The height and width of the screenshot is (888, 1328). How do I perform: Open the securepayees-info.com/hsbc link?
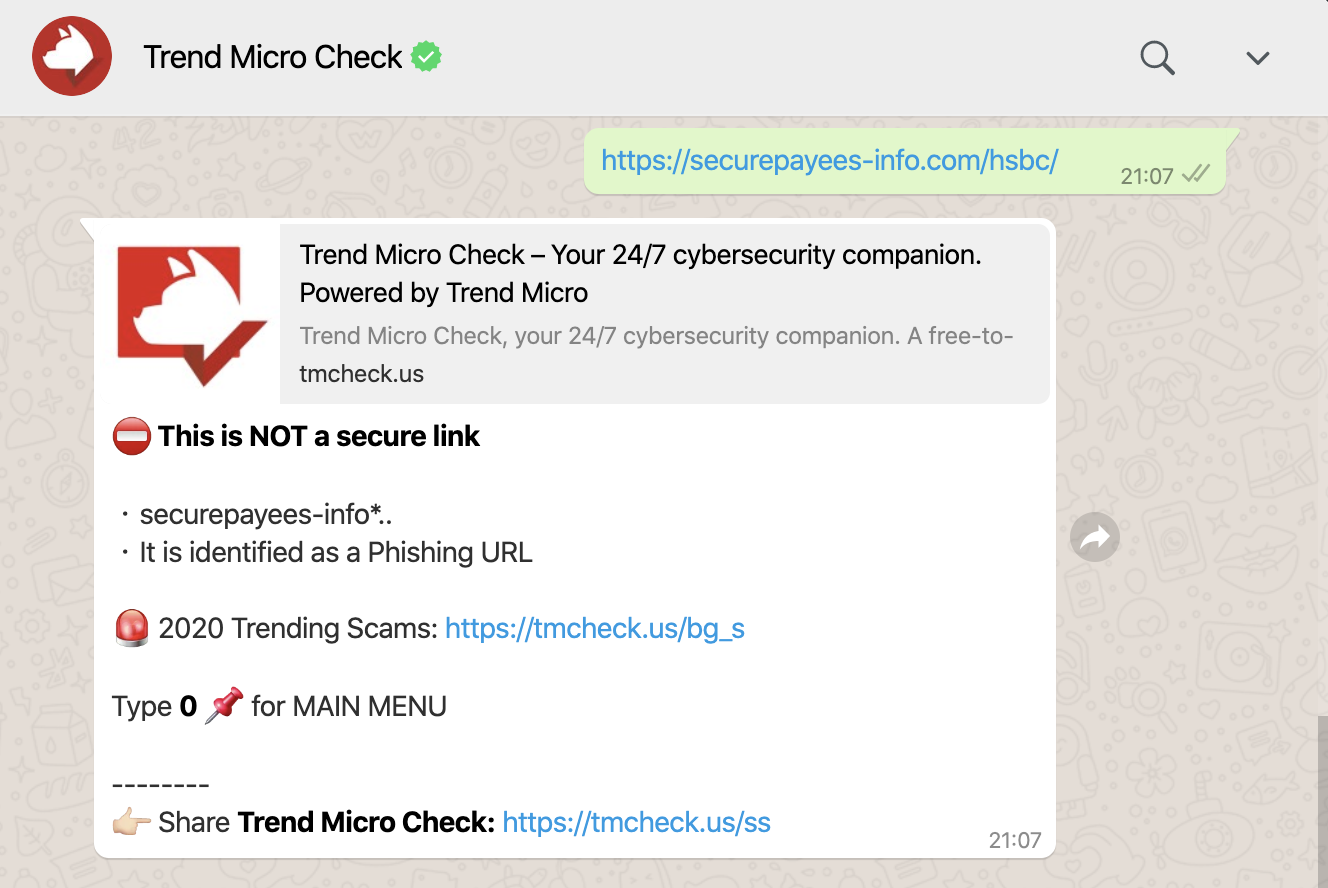click(829, 160)
